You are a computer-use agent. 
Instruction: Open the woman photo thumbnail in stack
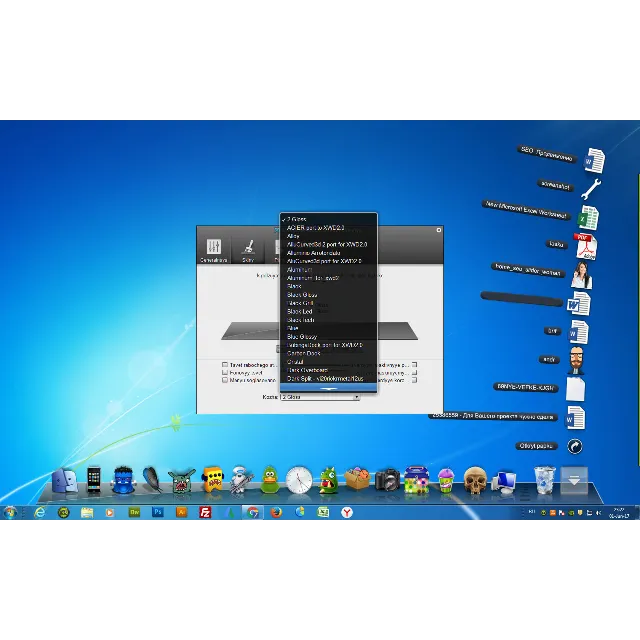(x=582, y=276)
